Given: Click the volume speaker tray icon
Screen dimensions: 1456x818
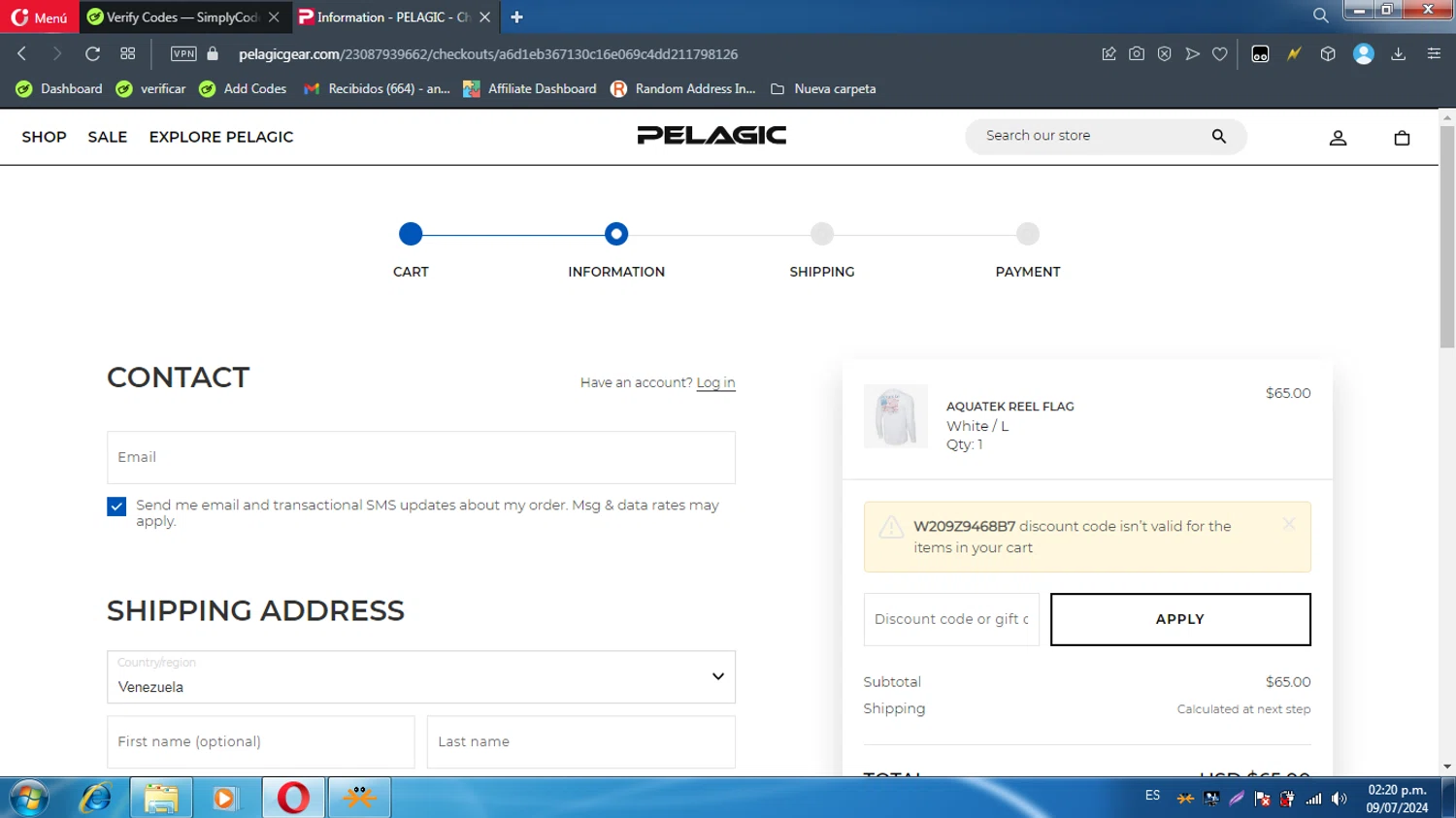Looking at the screenshot, I should pyautogui.click(x=1340, y=799).
